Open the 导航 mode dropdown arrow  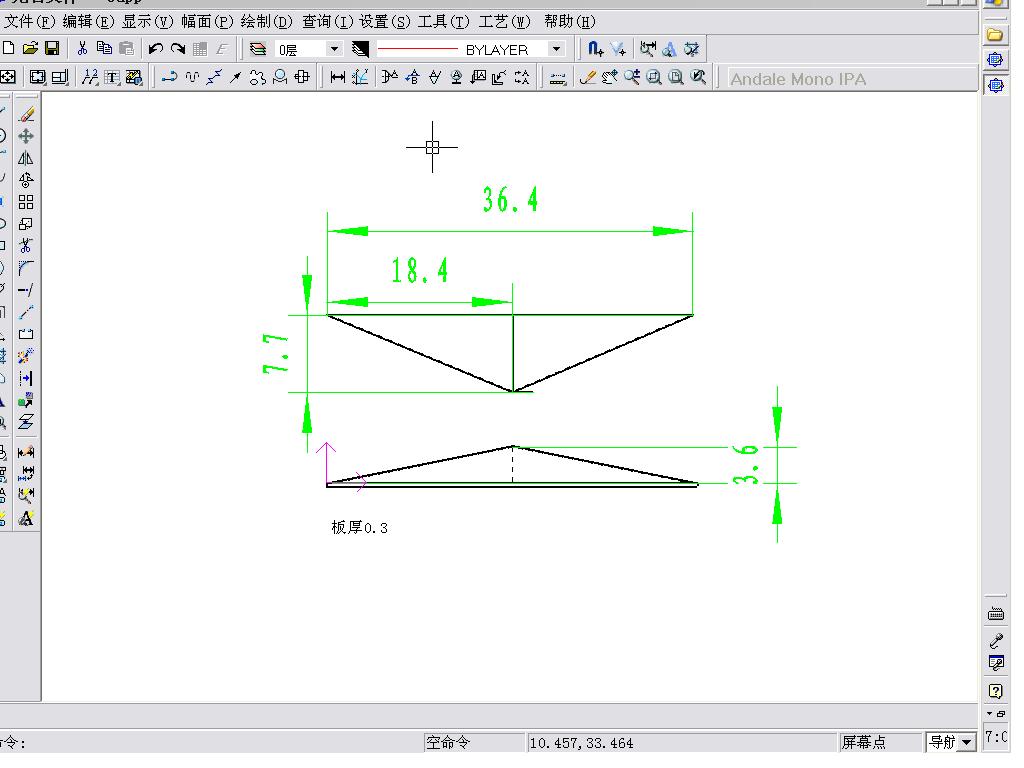click(x=967, y=743)
